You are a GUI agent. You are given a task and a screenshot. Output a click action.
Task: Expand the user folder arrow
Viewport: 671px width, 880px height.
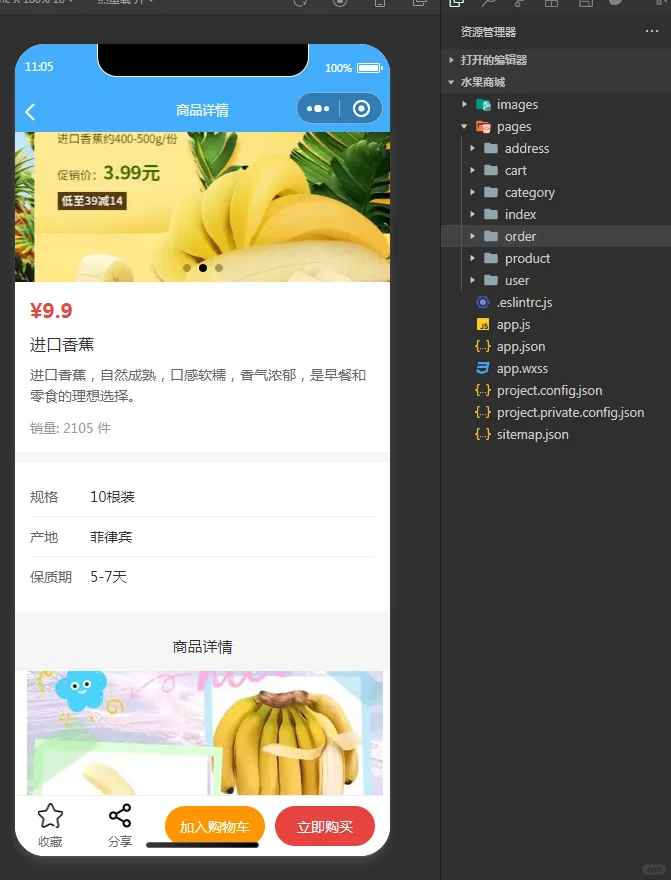(472, 280)
